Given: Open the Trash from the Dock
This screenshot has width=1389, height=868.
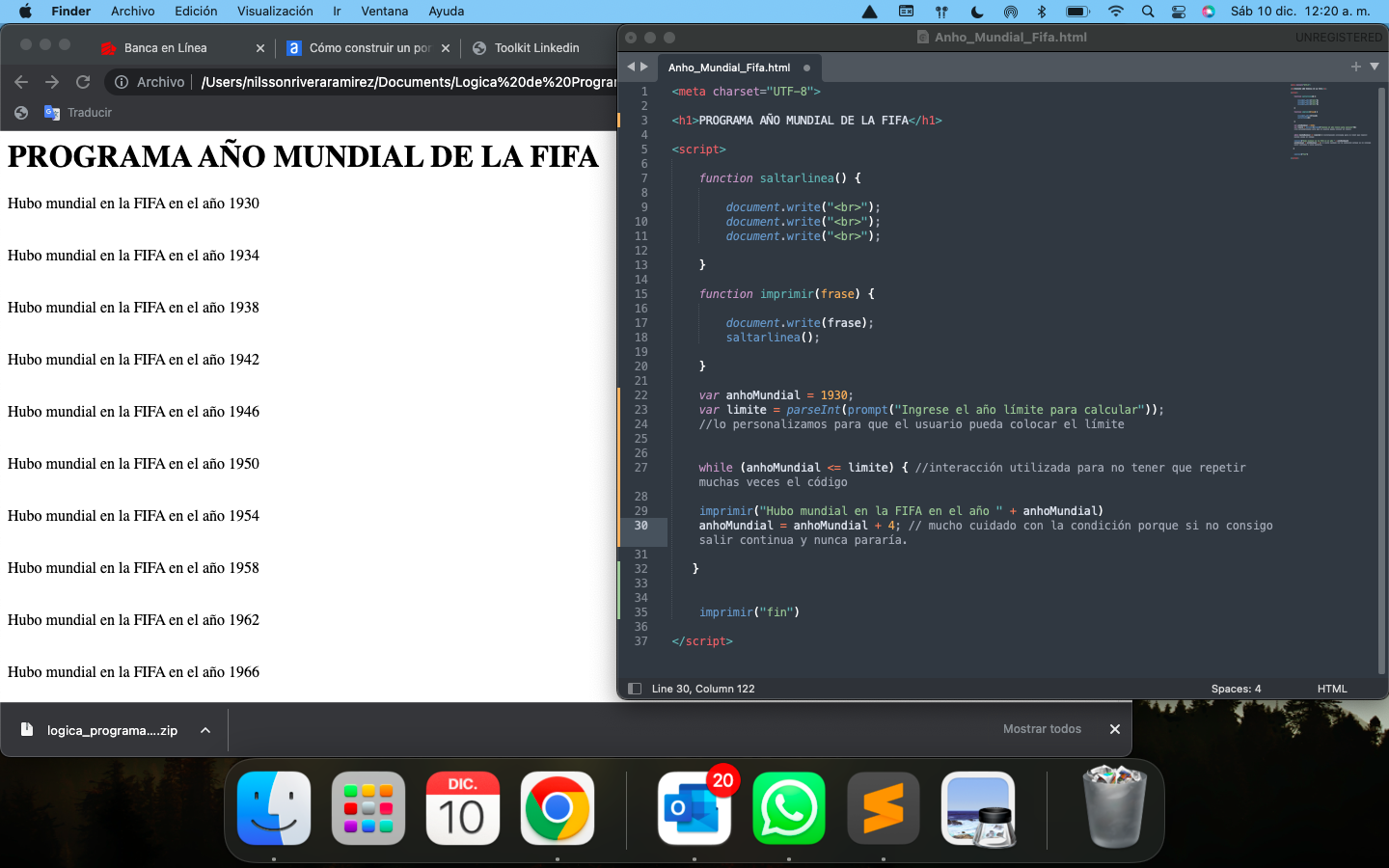Looking at the screenshot, I should [x=1114, y=809].
